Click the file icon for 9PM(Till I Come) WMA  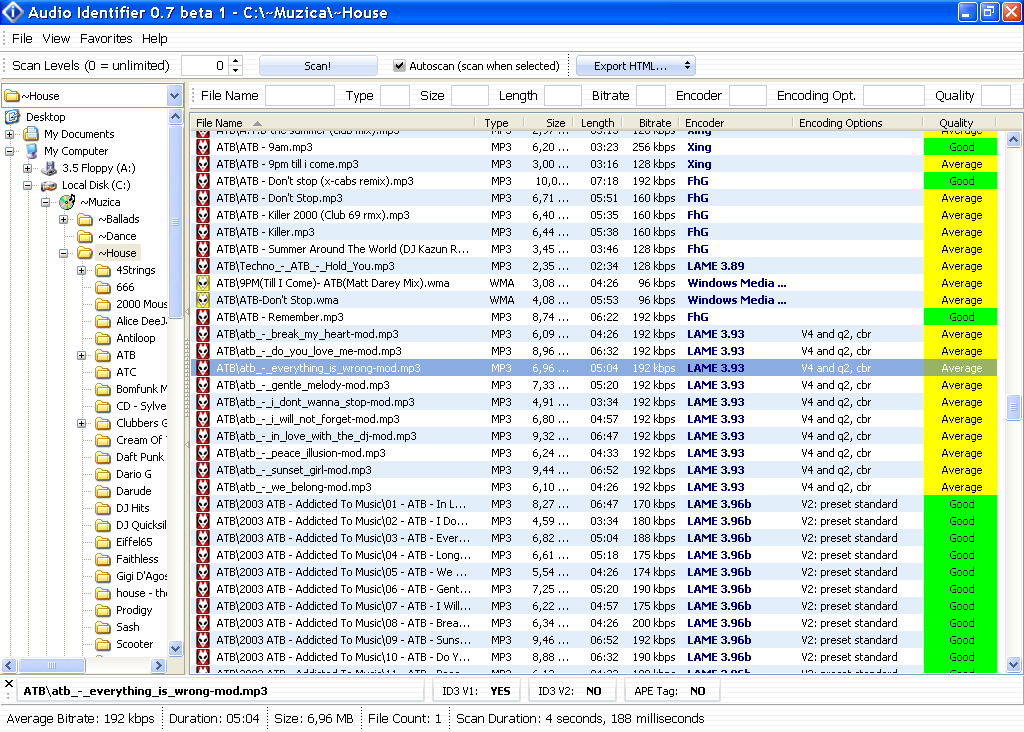[203, 283]
